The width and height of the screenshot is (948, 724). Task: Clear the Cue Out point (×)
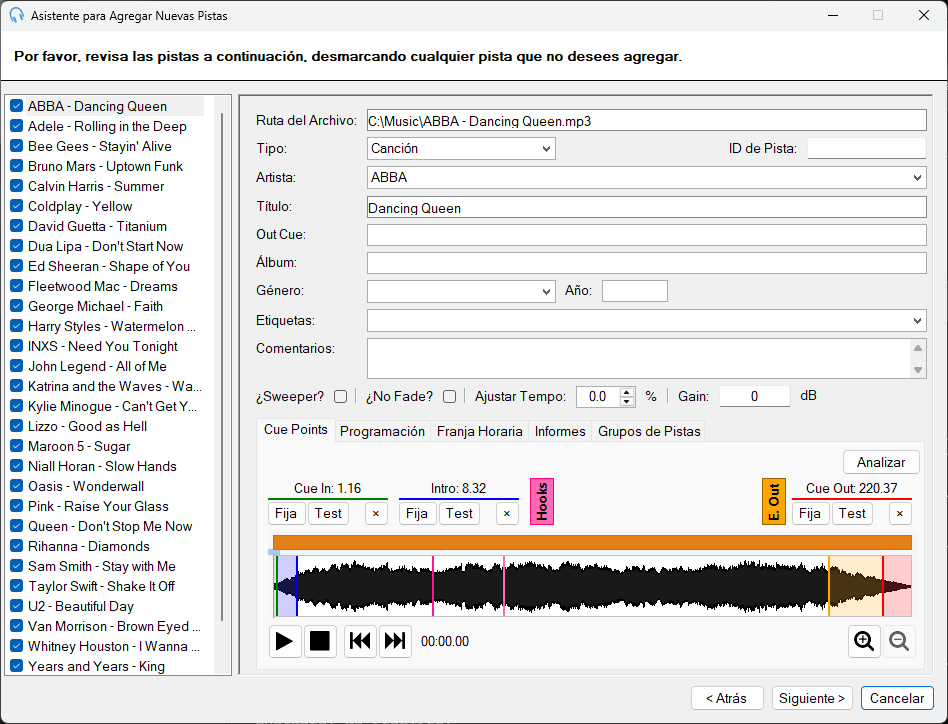[900, 514]
